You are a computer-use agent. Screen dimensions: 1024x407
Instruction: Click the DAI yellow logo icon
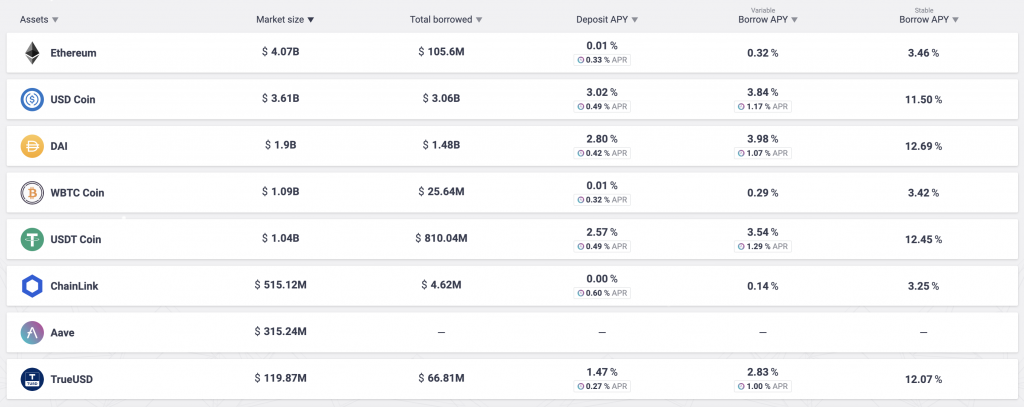coord(32,146)
